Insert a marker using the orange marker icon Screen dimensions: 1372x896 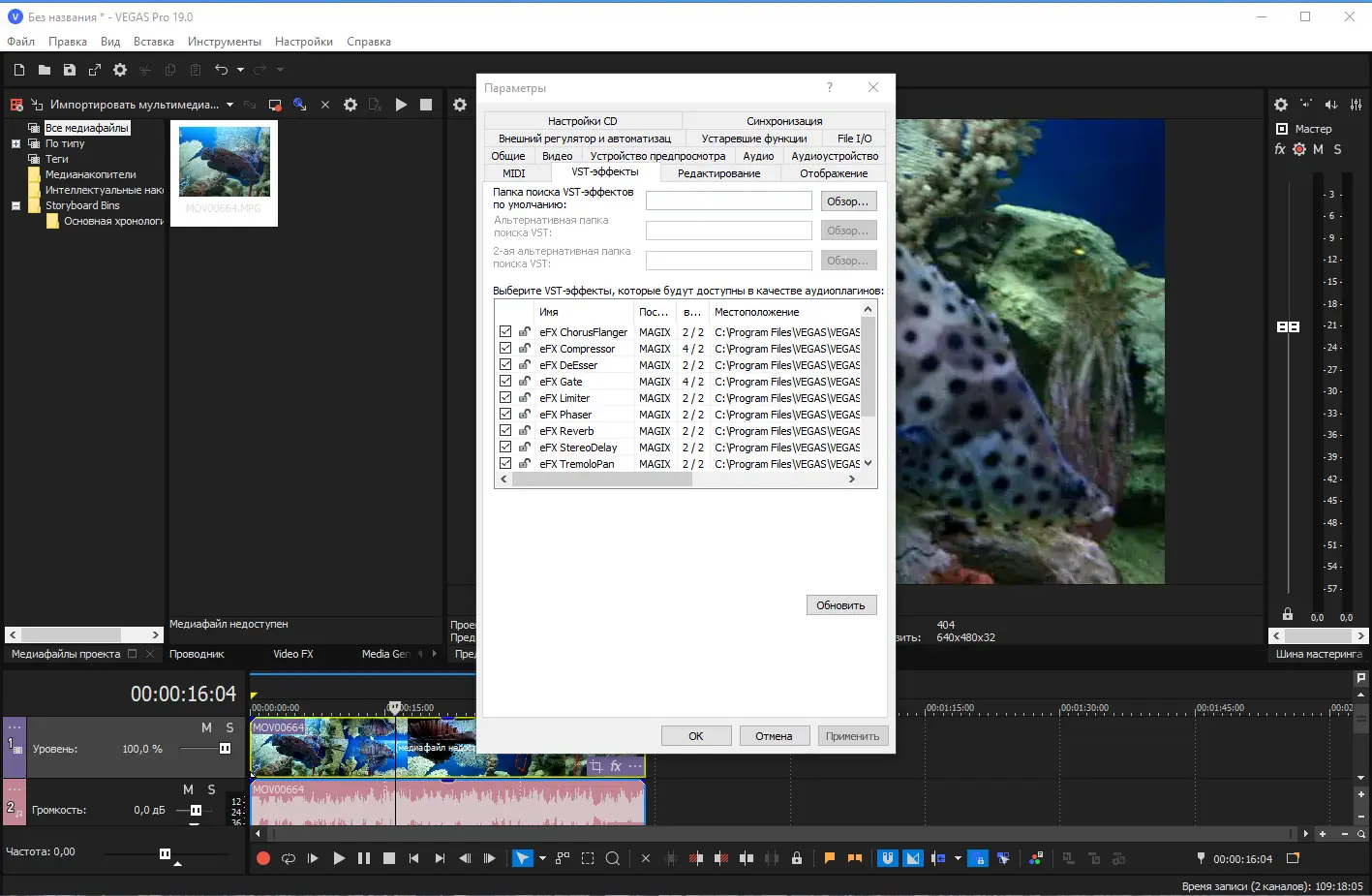coord(830,858)
